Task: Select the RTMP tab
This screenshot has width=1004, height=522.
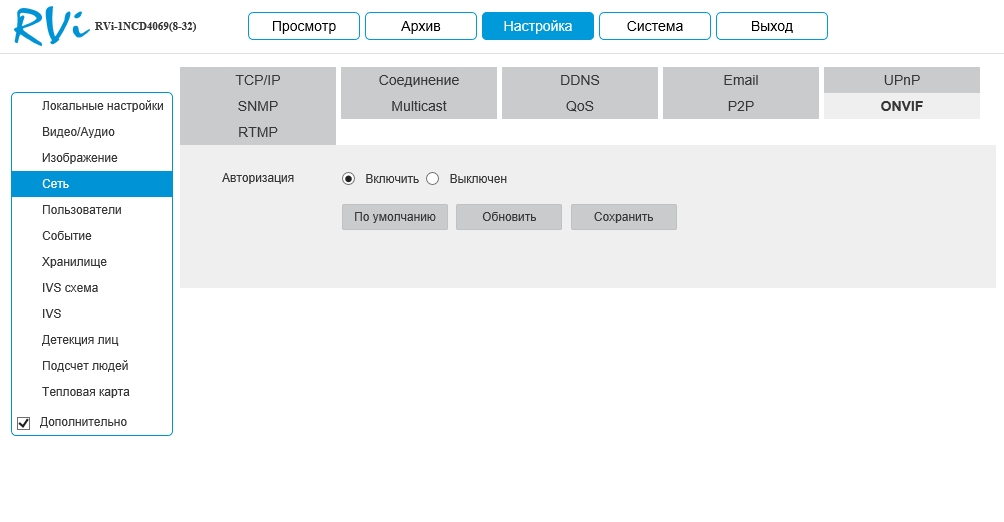Action: click(x=258, y=132)
